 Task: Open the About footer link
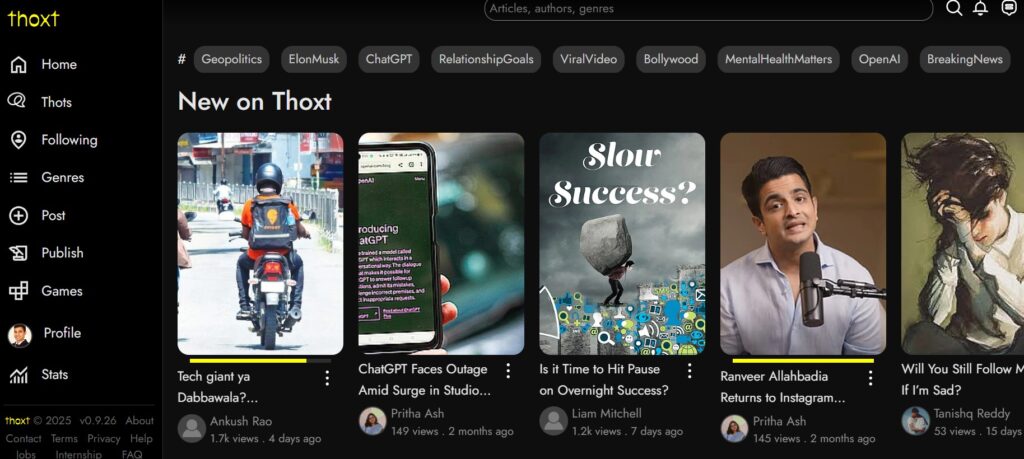tap(139, 420)
